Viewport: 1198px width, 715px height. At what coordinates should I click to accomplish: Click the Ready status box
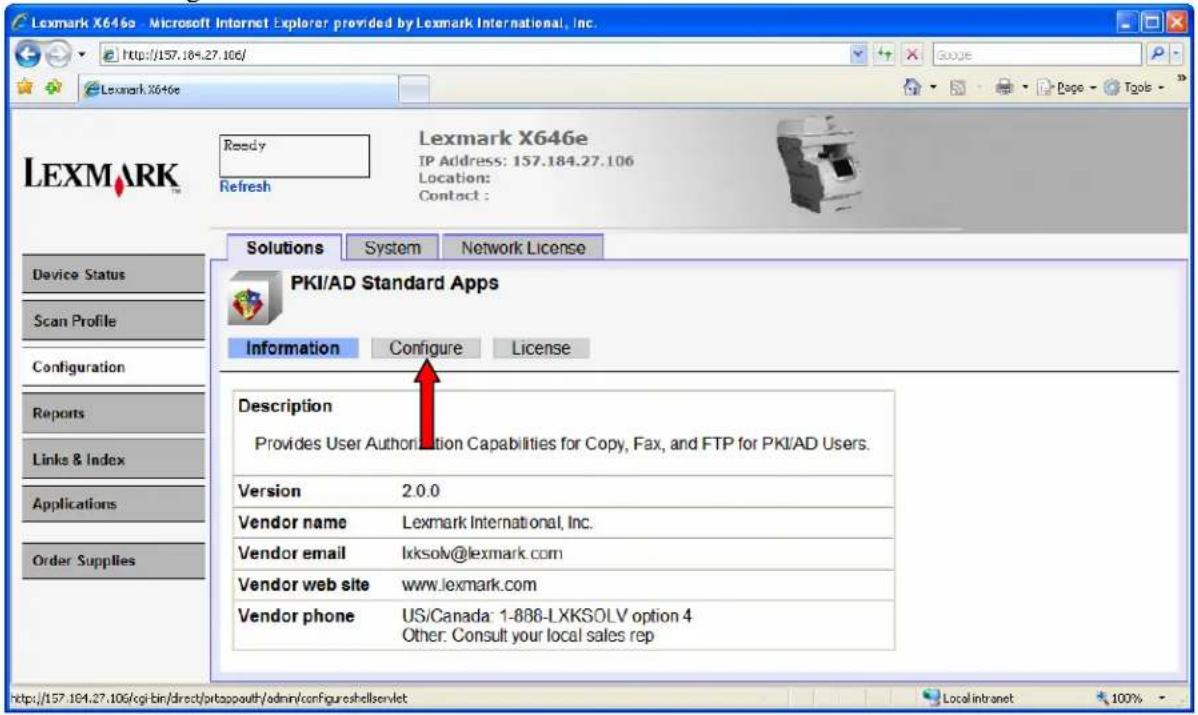[x=294, y=156]
